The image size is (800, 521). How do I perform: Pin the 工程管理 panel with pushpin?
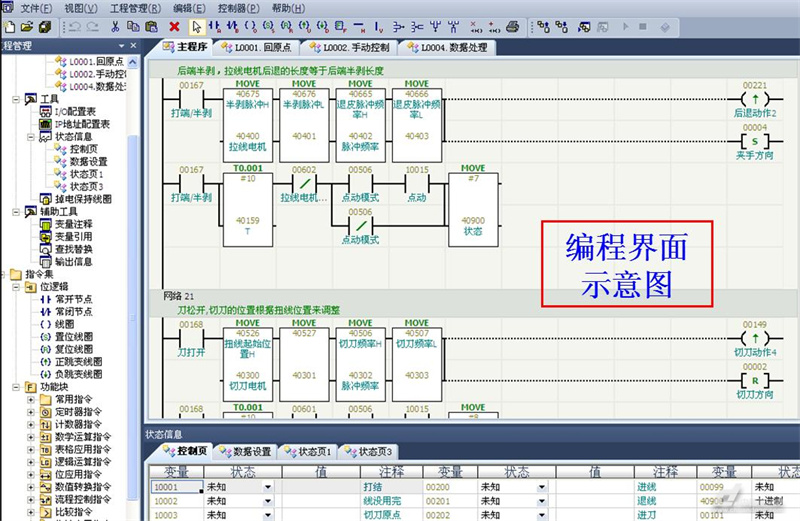tap(122, 45)
